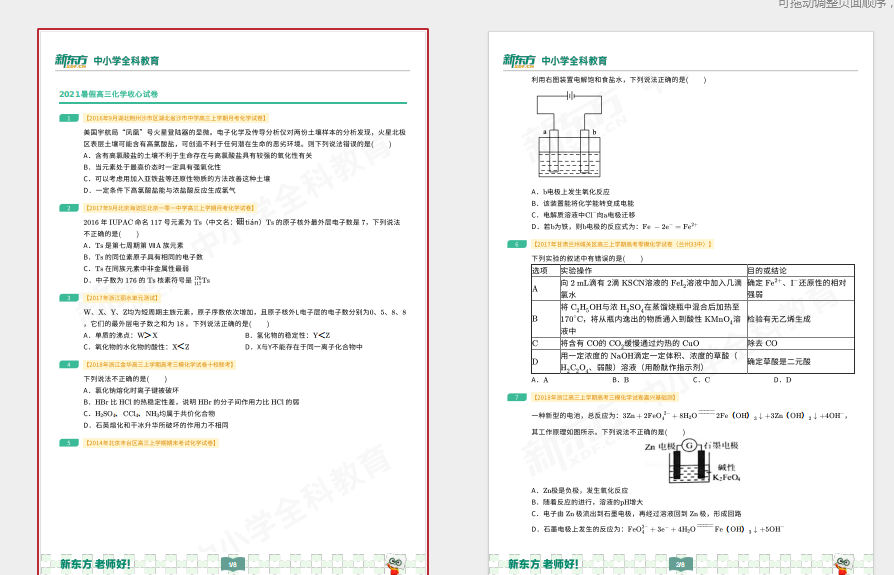Click 中小学全科教育 header on page 1
894x575 pixels.
[127, 60]
